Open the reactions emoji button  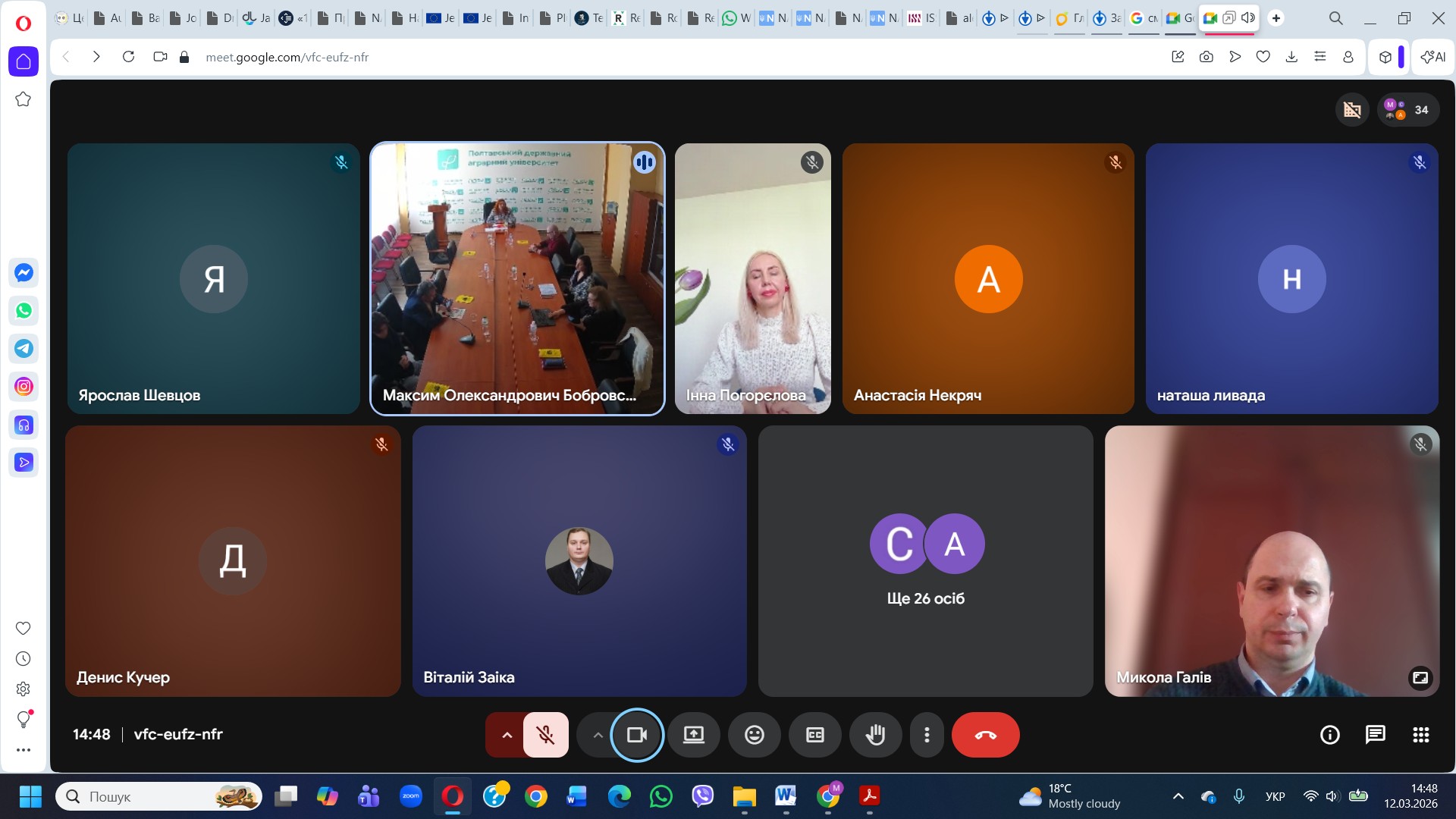[x=754, y=735]
